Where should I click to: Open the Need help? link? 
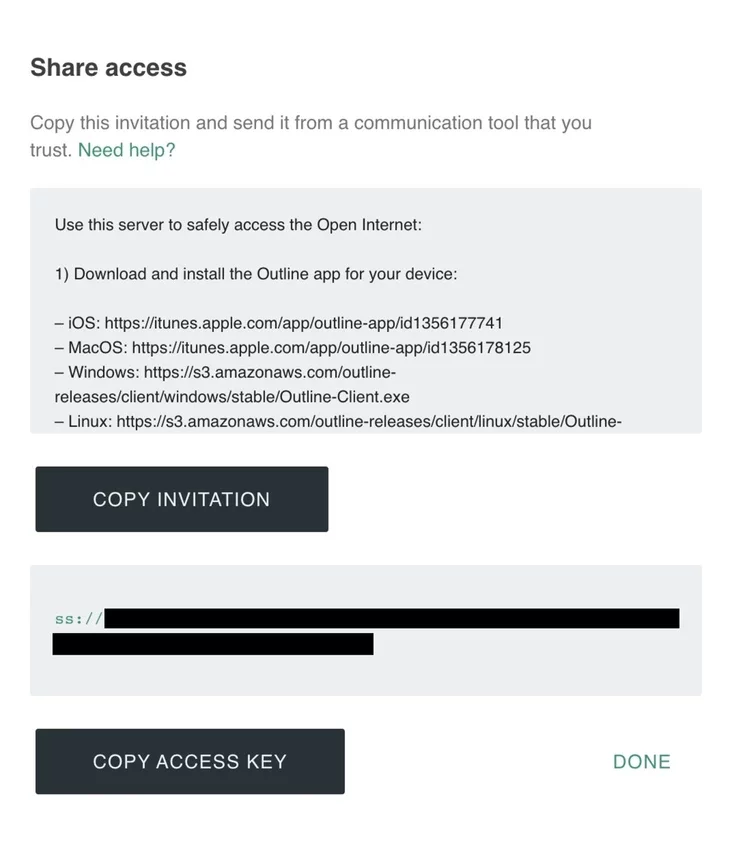(x=126, y=150)
